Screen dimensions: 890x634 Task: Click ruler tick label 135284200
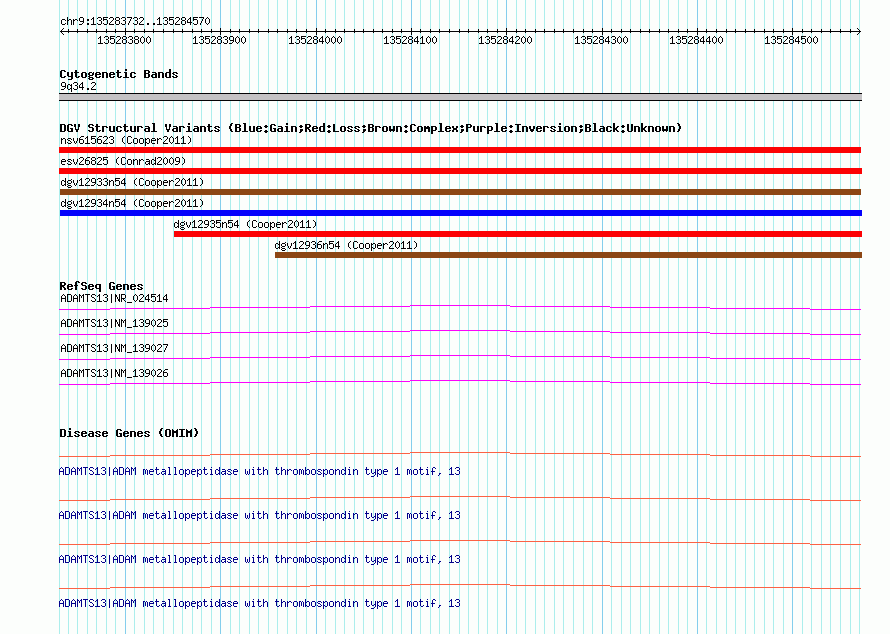point(505,40)
